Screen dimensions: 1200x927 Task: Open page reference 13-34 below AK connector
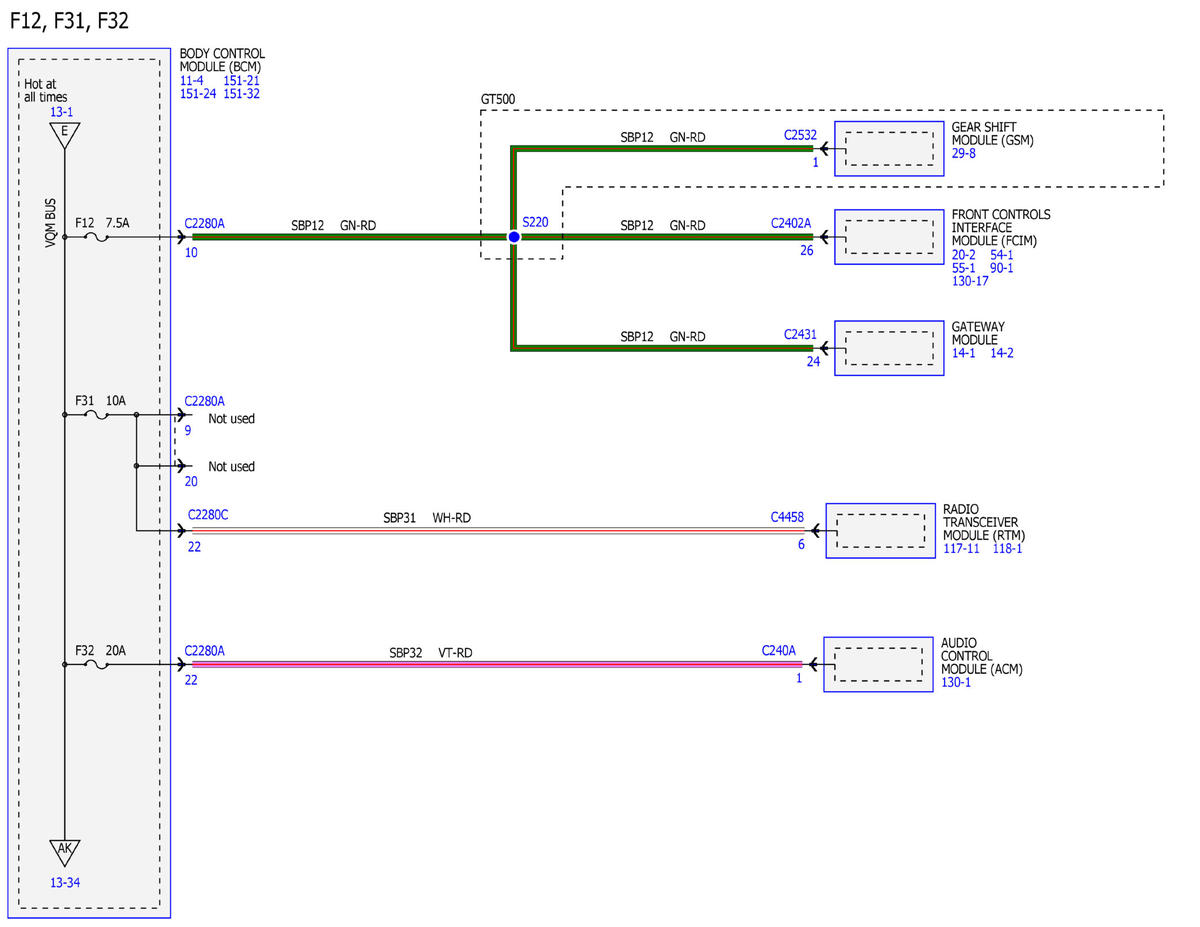tap(65, 883)
